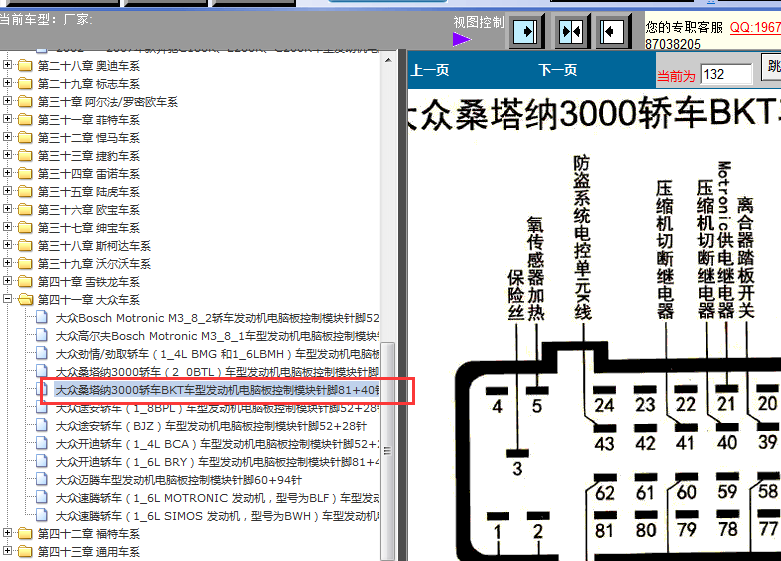The image size is (781, 561).
Task: Click the 防盗系统电控单元K线 label in diagram
Action: pyautogui.click(x=582, y=237)
